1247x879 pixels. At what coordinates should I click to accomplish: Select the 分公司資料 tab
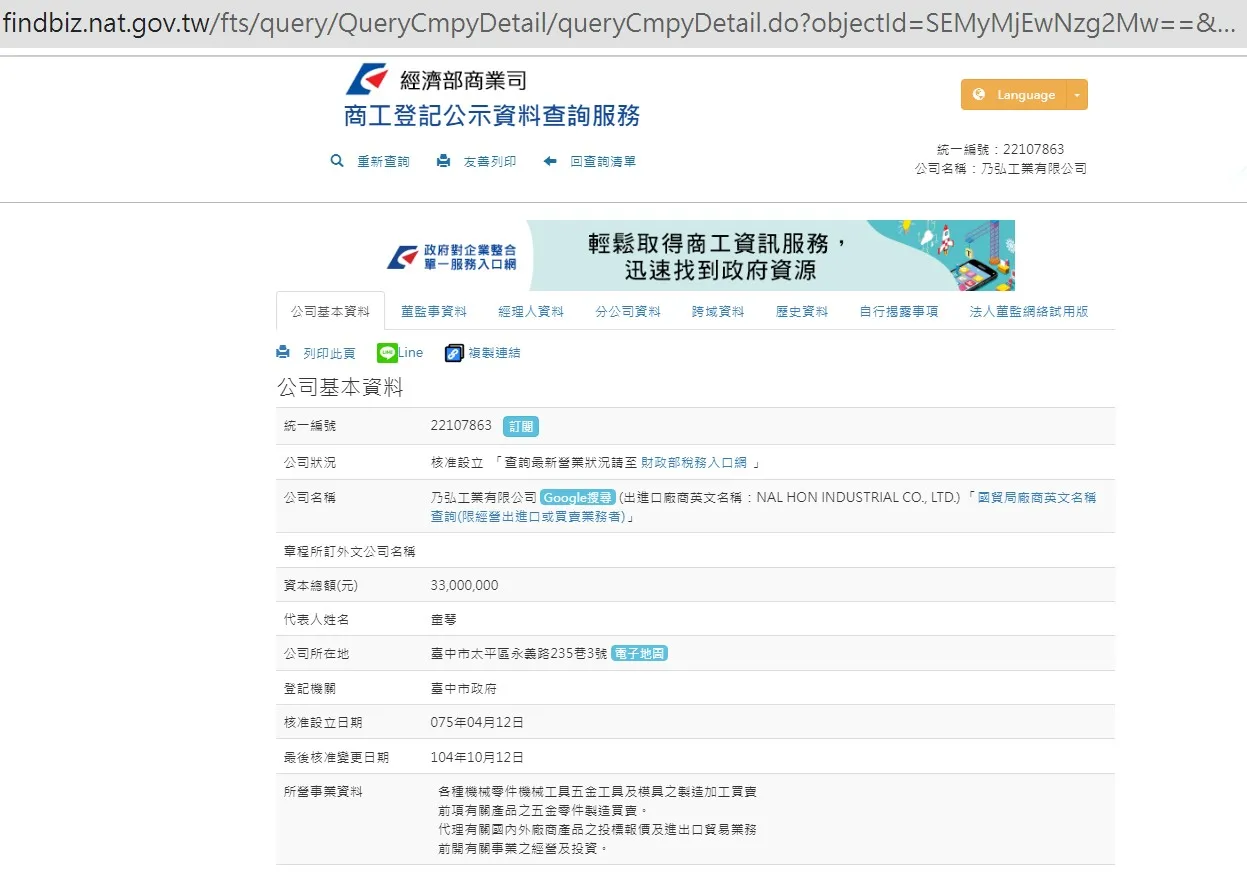pos(628,311)
